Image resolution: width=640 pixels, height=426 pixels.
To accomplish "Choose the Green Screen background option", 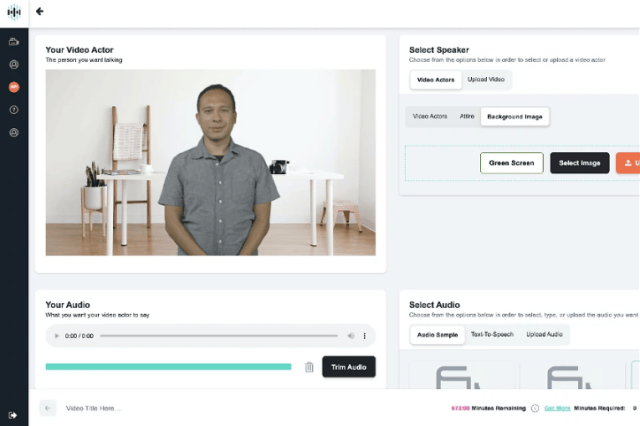I will [511, 163].
